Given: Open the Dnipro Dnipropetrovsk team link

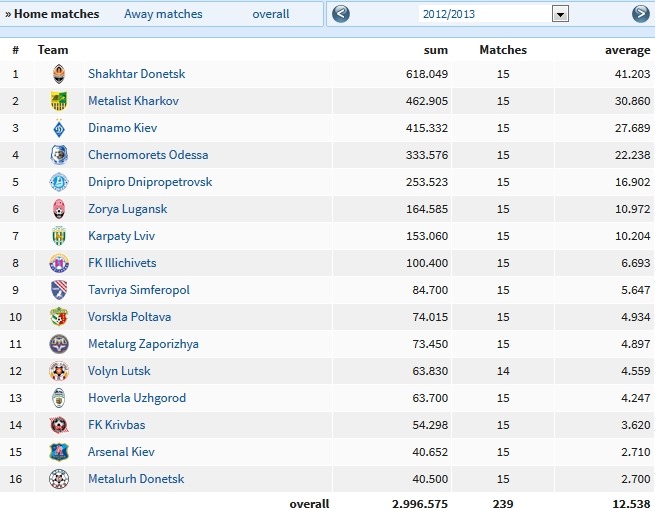Looking at the screenshot, I should pos(150,182).
